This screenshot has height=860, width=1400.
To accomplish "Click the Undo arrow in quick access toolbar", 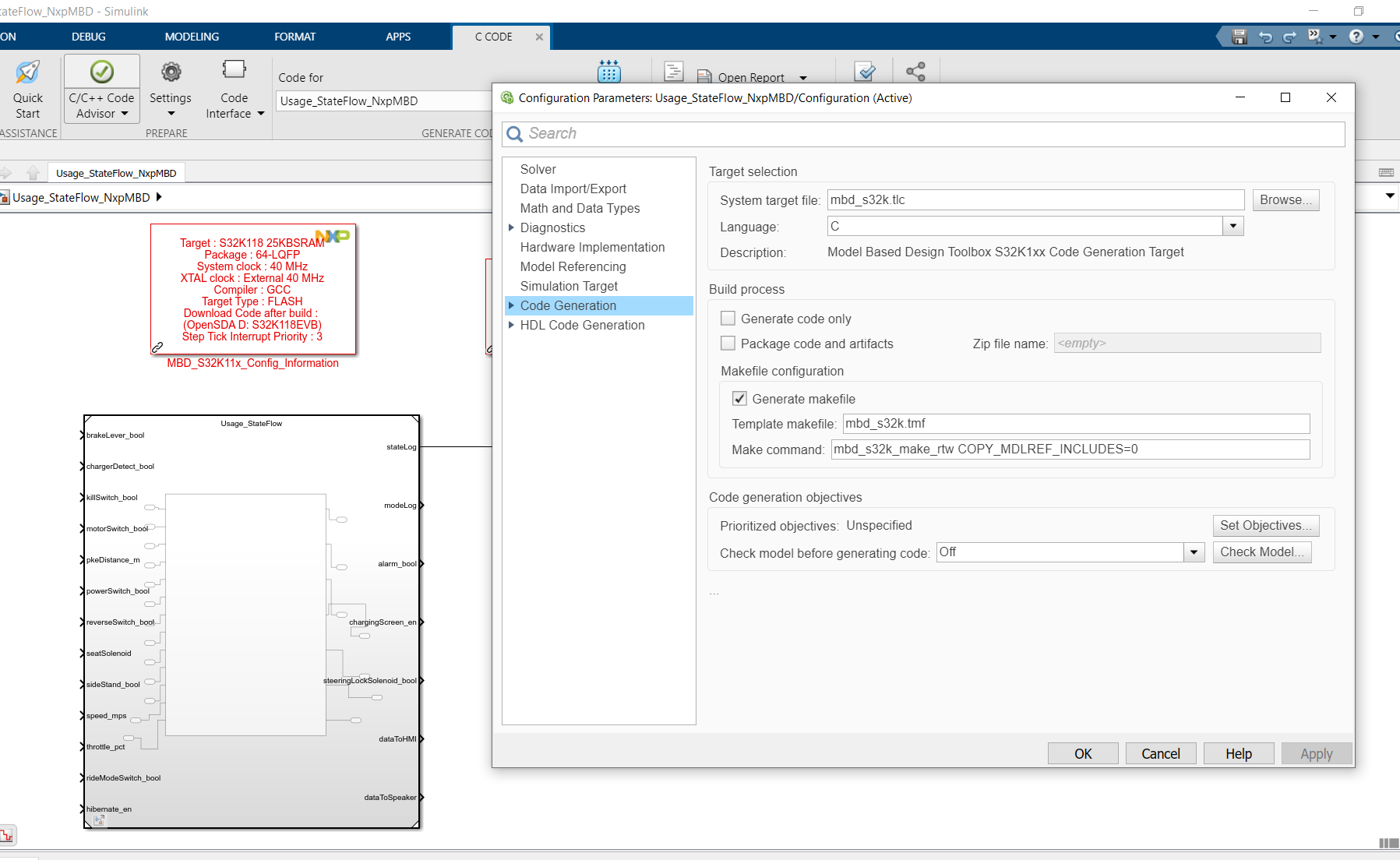I will click(x=1264, y=36).
